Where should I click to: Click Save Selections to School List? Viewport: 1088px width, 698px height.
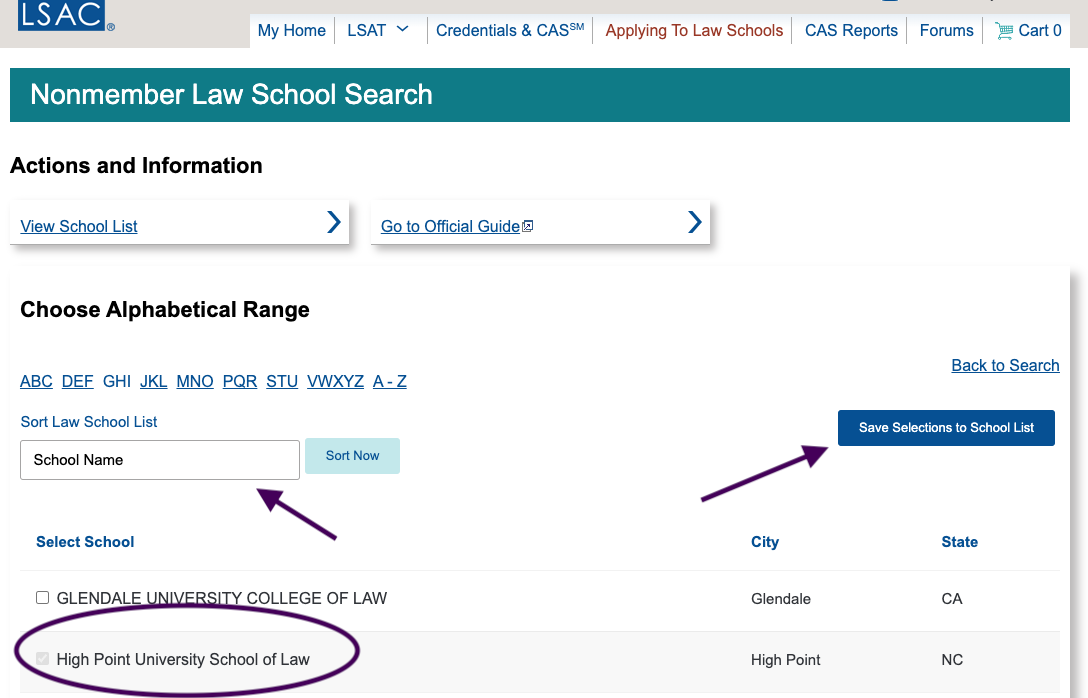point(946,427)
